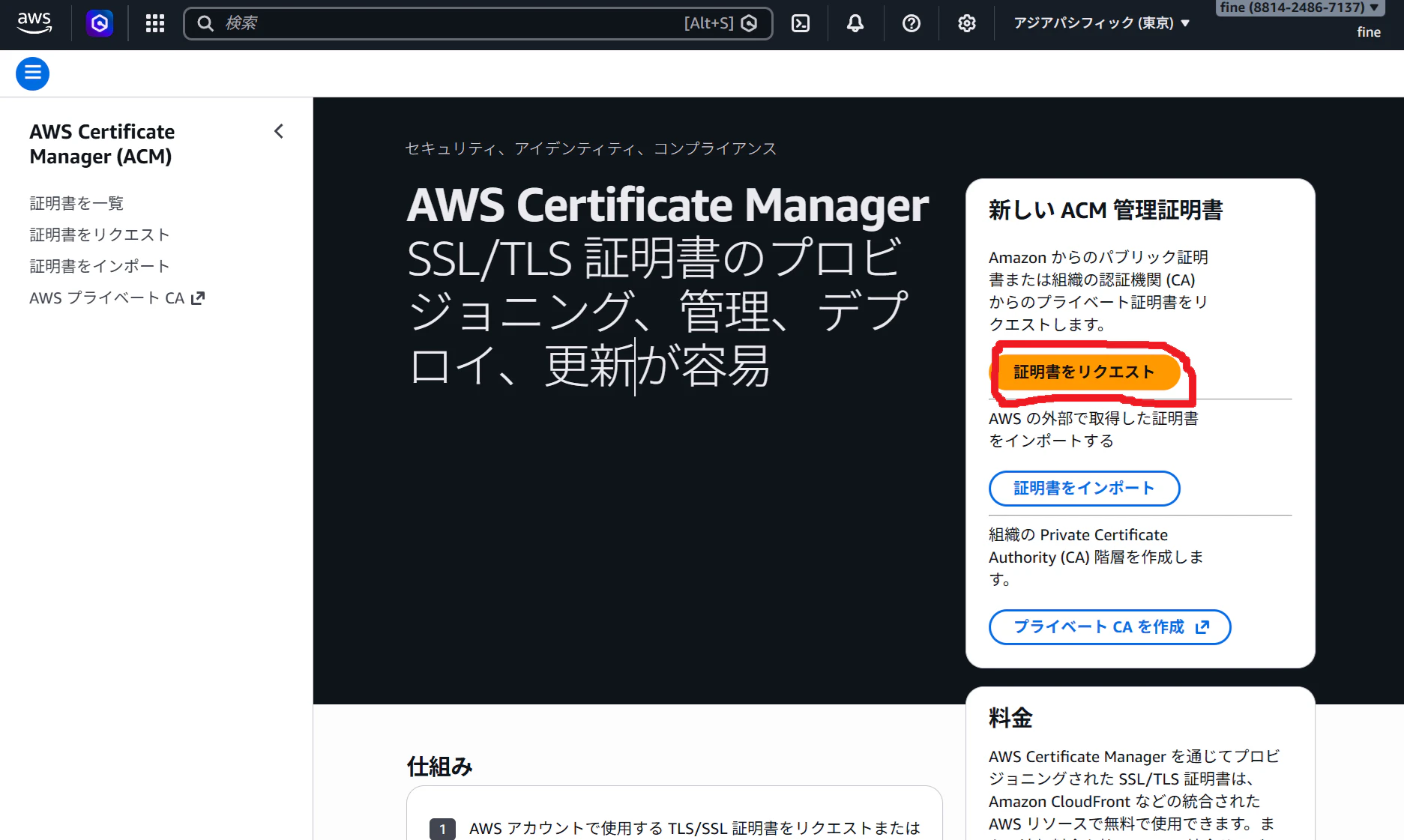Click the Amazon Q icon inside search bar
The image size is (1404, 840).
coord(749,23)
